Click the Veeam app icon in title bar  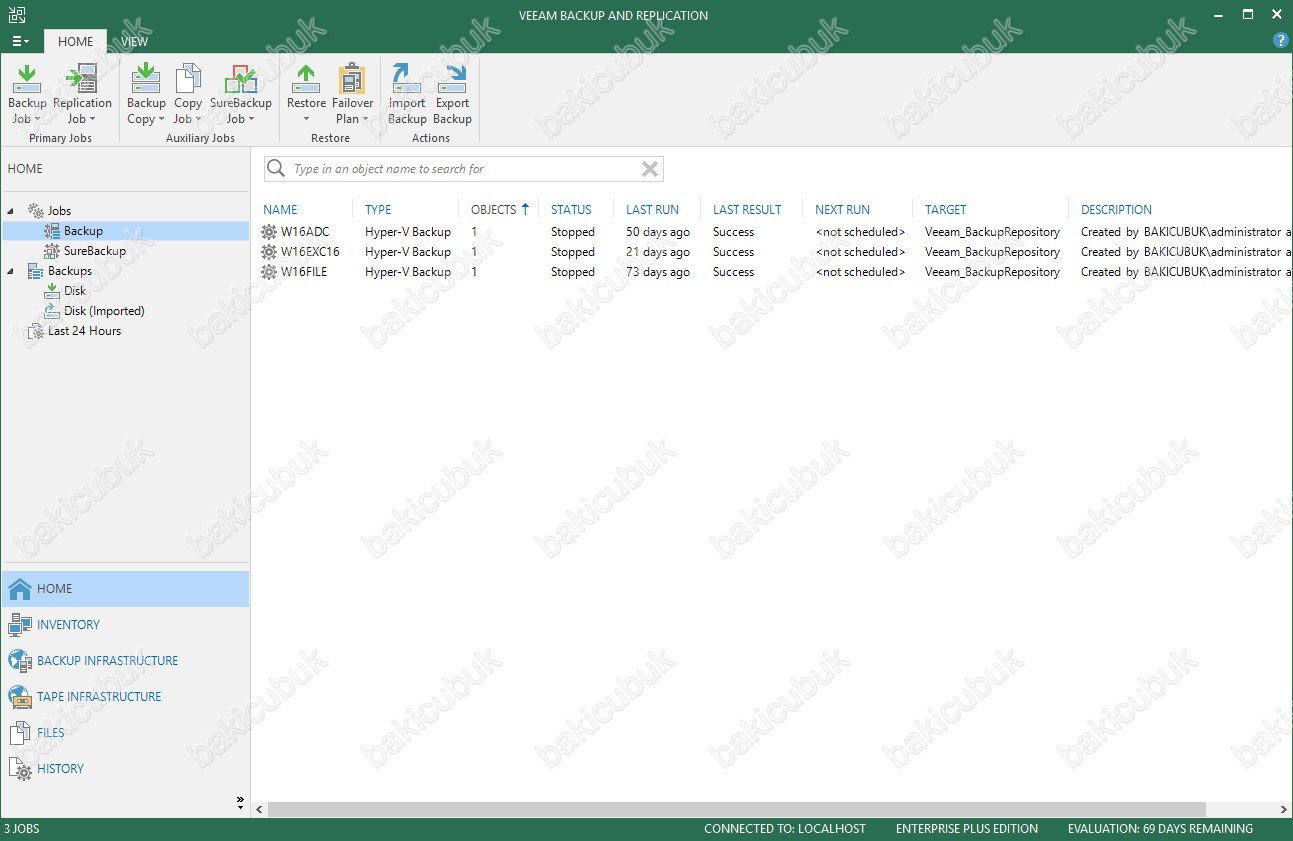click(x=17, y=14)
